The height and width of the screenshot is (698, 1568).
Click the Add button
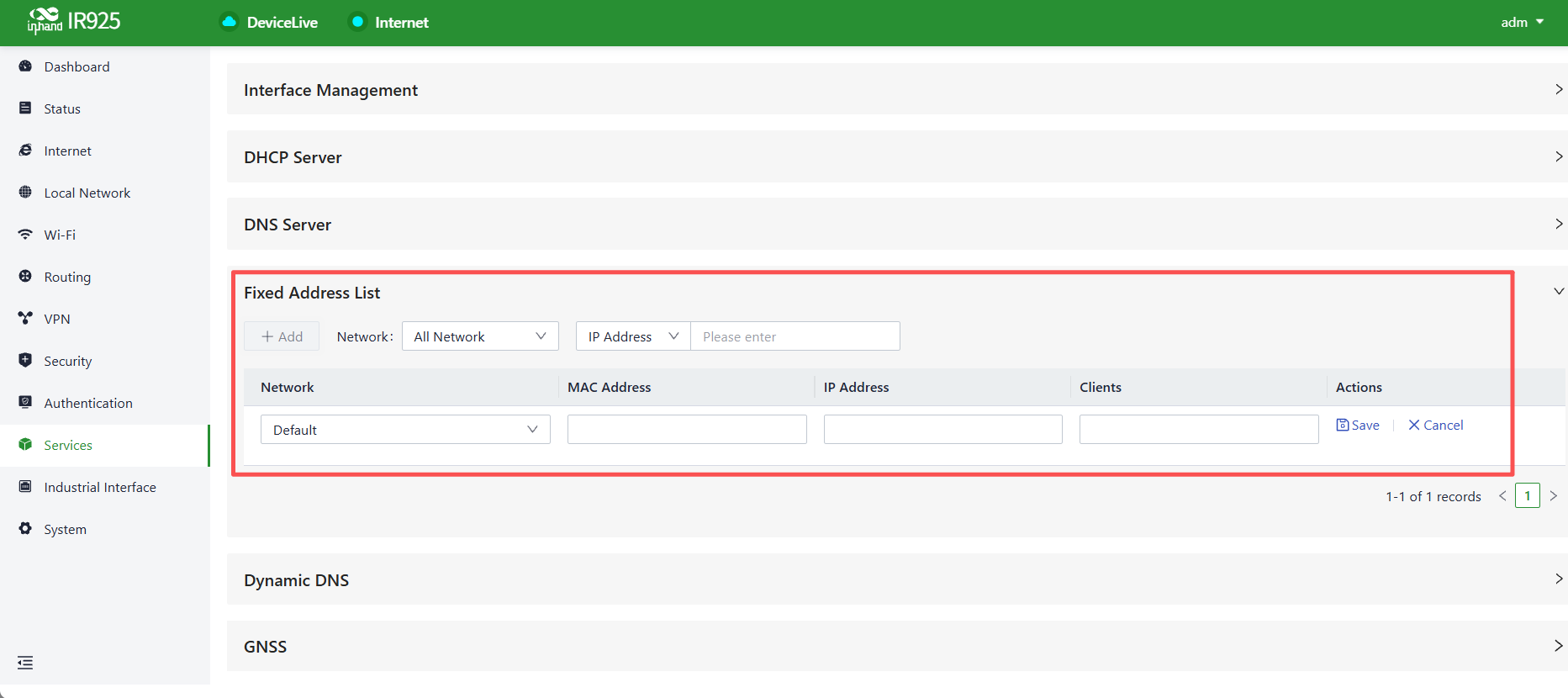pyautogui.click(x=282, y=336)
